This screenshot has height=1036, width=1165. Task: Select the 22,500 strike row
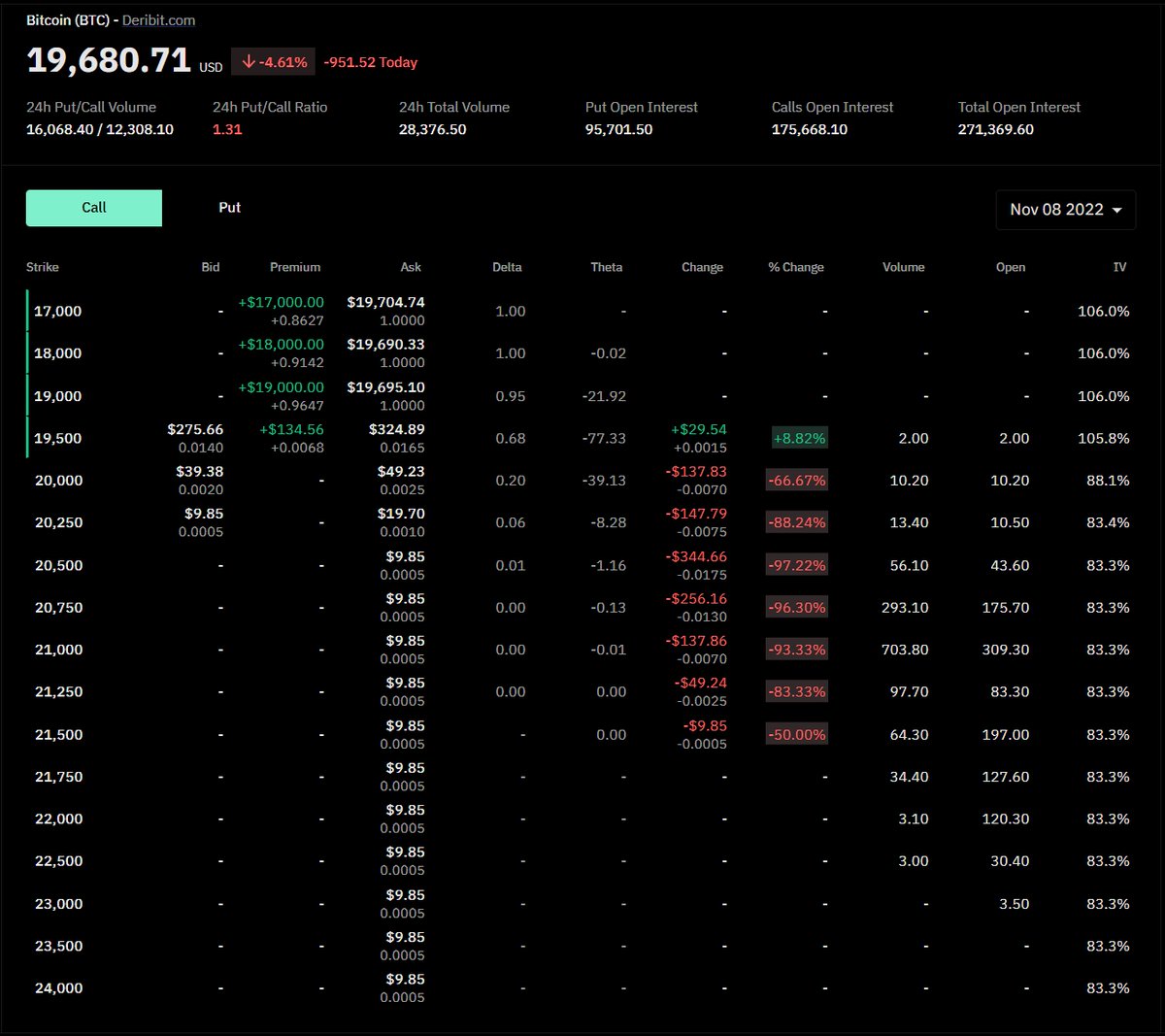coord(581,861)
